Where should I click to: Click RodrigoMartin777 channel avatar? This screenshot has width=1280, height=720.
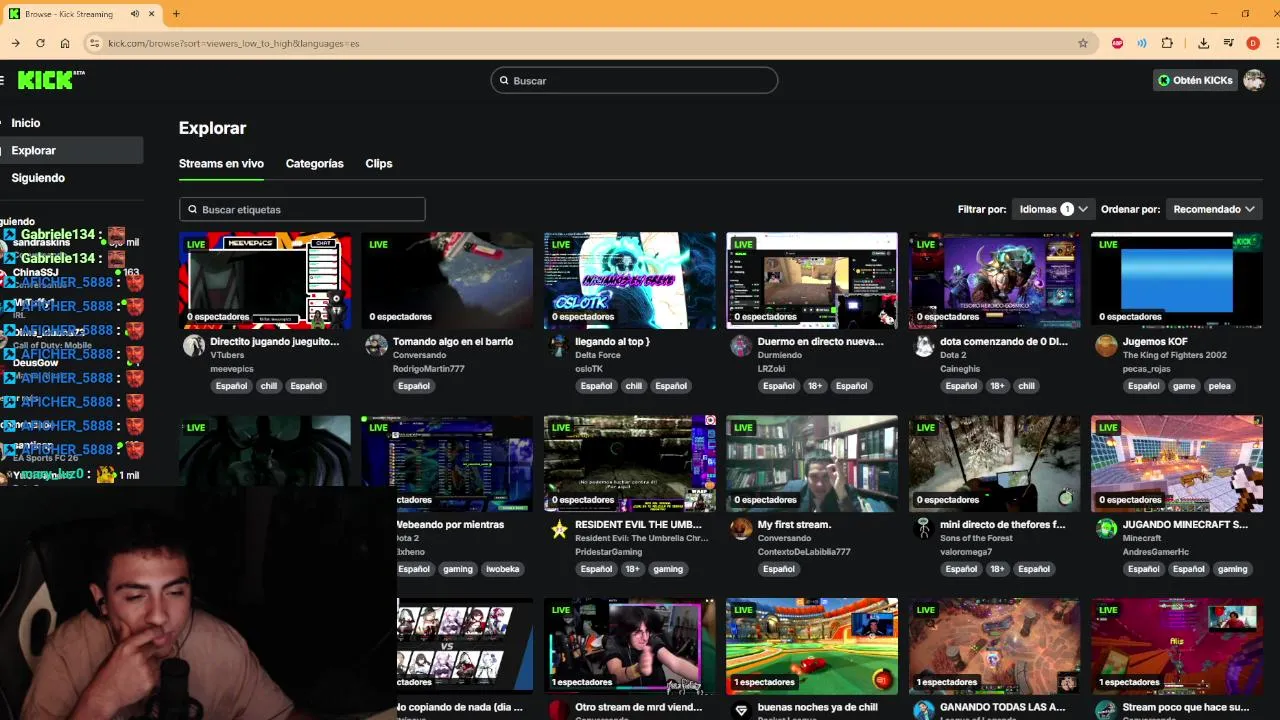(376, 346)
